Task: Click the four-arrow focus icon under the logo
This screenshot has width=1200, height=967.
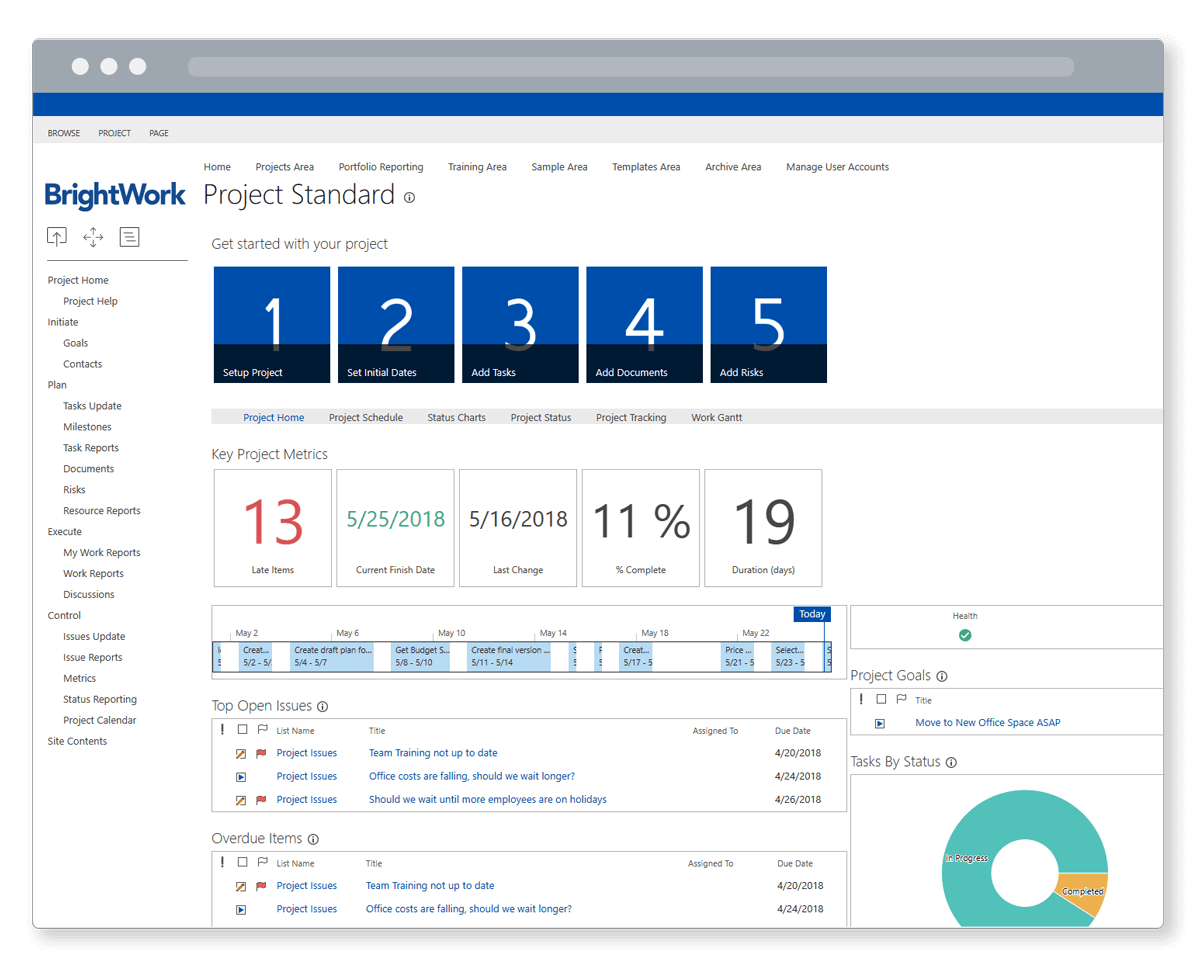Action: pyautogui.click(x=93, y=237)
